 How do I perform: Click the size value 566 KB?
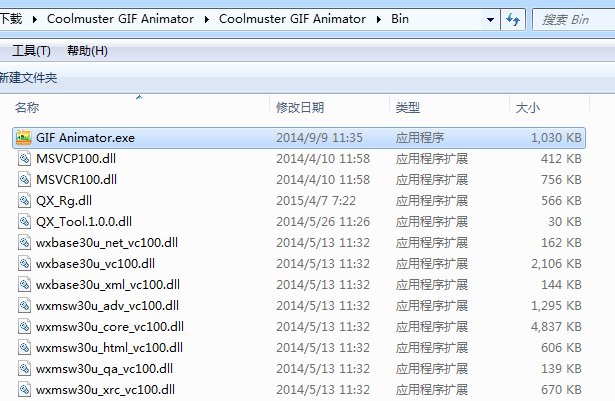[561, 201]
